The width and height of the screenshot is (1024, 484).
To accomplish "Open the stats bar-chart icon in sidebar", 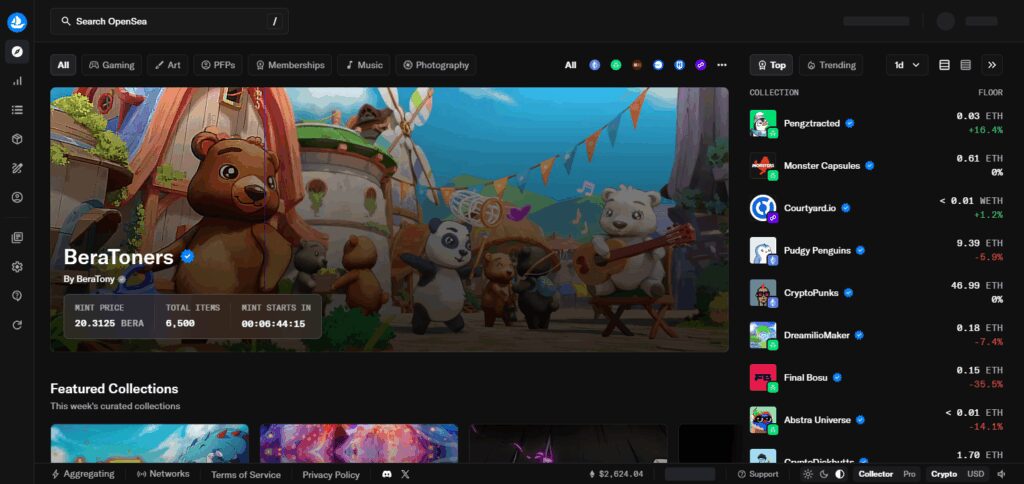I will pyautogui.click(x=18, y=81).
